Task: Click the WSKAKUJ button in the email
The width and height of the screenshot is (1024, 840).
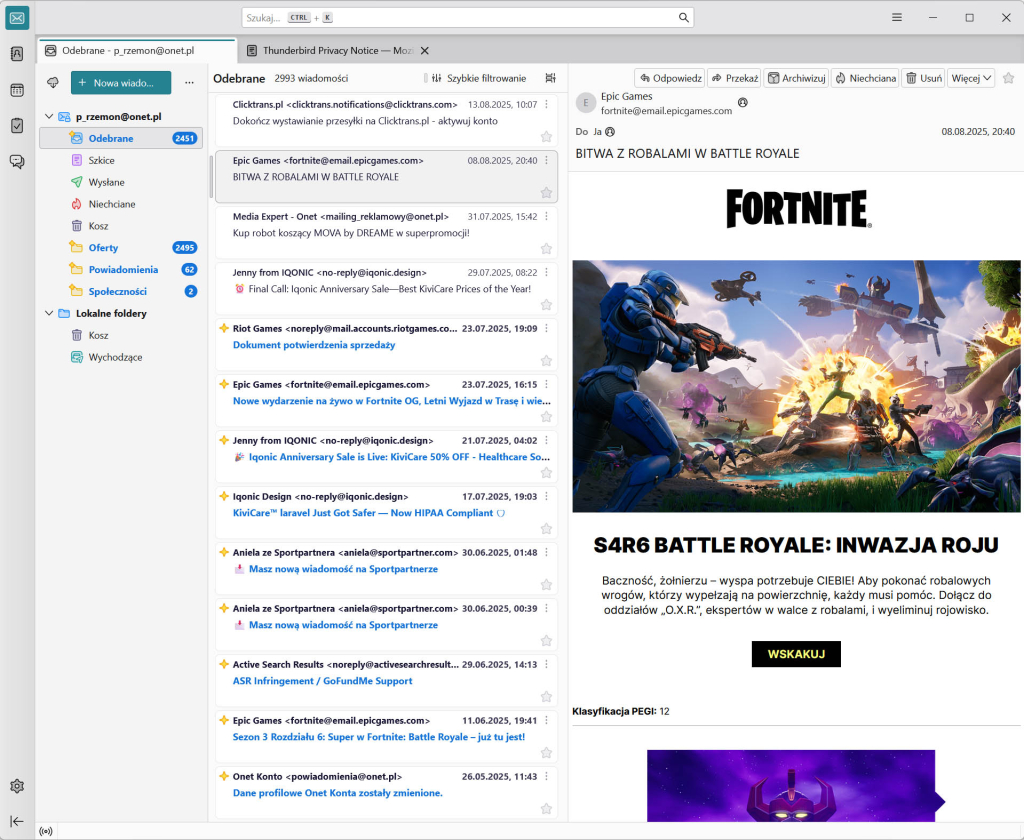Action: (796, 654)
